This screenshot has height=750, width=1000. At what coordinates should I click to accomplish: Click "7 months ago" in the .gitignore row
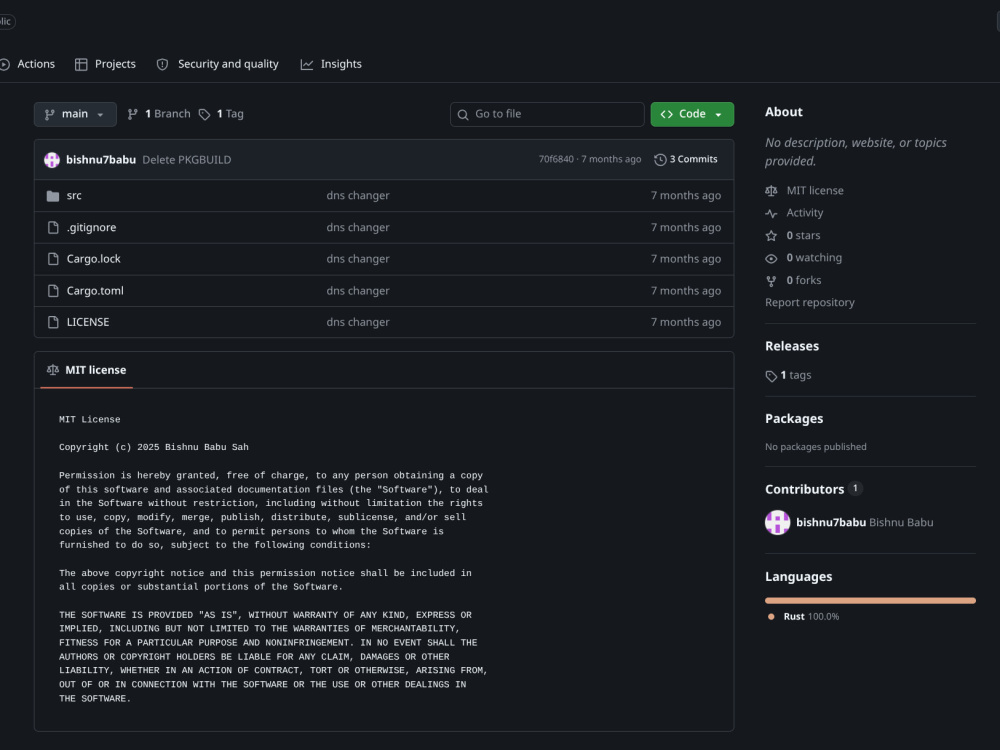click(686, 228)
